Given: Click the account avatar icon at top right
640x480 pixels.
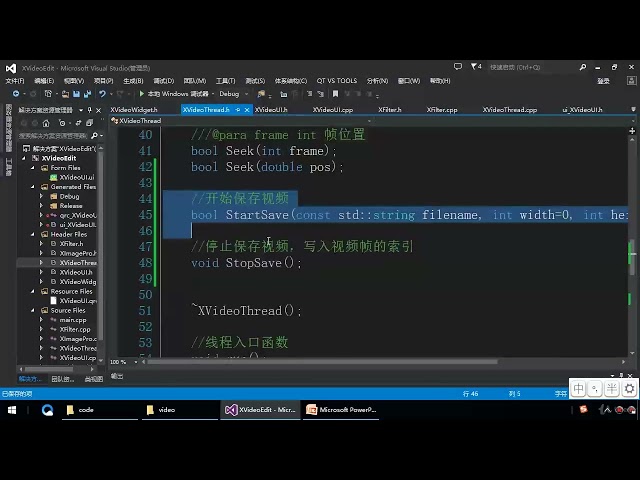Looking at the screenshot, I should tap(631, 80).
